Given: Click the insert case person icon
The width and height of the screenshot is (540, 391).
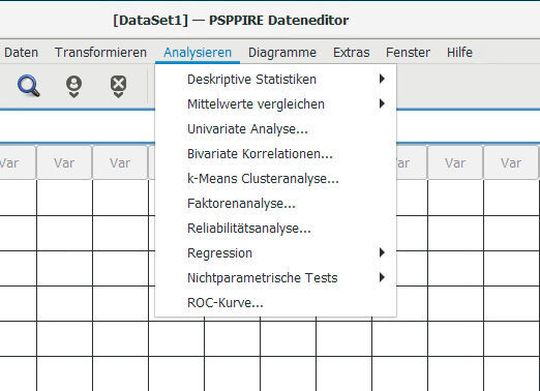Looking at the screenshot, I should 74,87.
